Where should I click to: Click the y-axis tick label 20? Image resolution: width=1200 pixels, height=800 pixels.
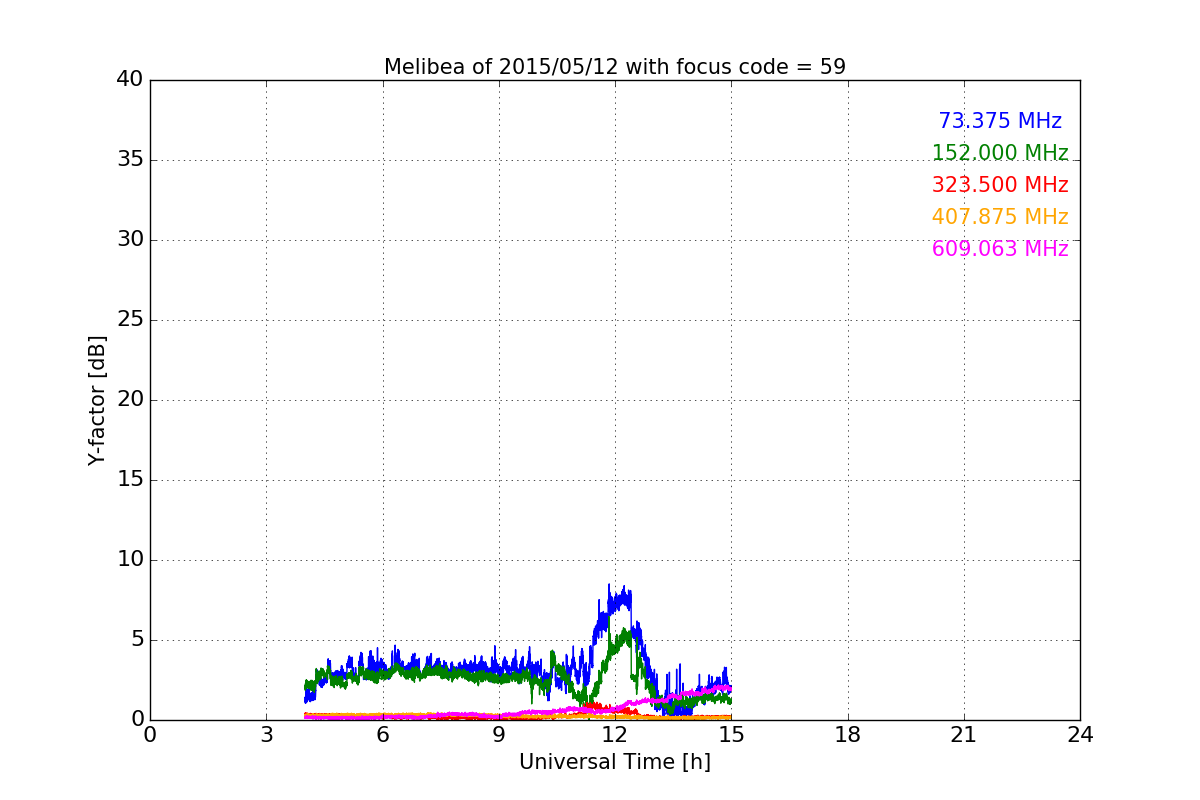tap(130, 400)
